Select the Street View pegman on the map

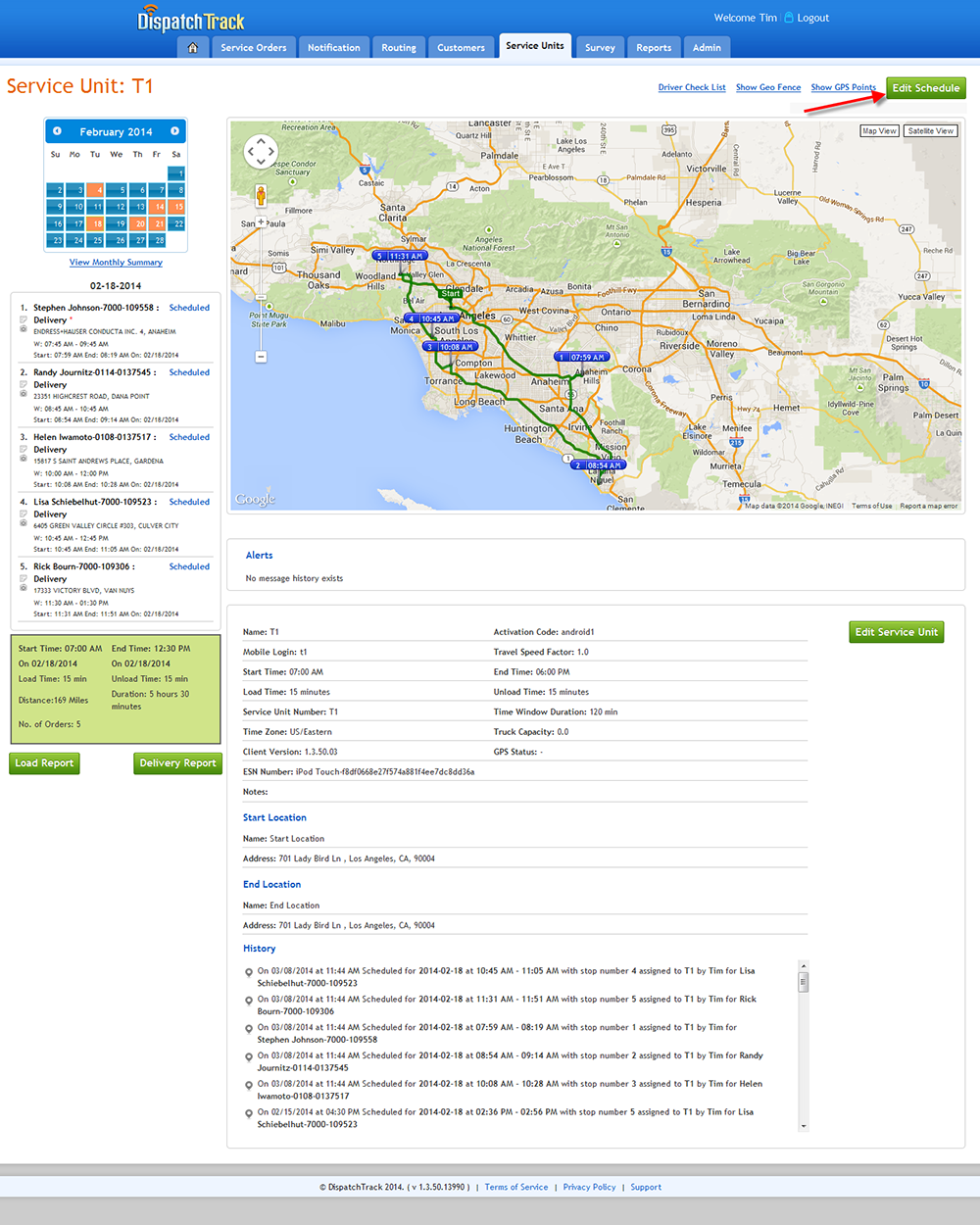(x=261, y=195)
